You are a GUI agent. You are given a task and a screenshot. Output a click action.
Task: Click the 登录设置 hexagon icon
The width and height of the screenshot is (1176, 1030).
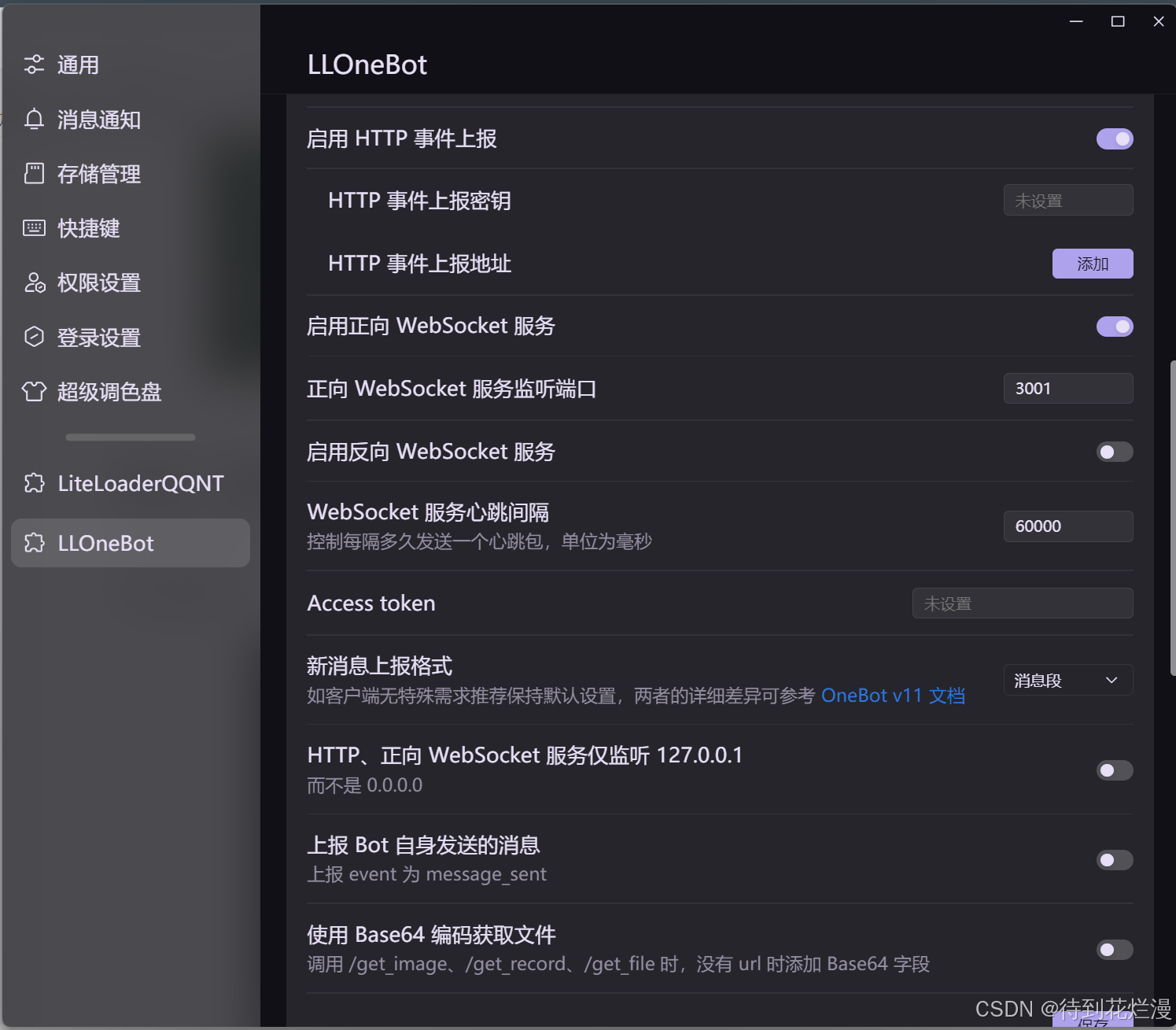coord(34,337)
